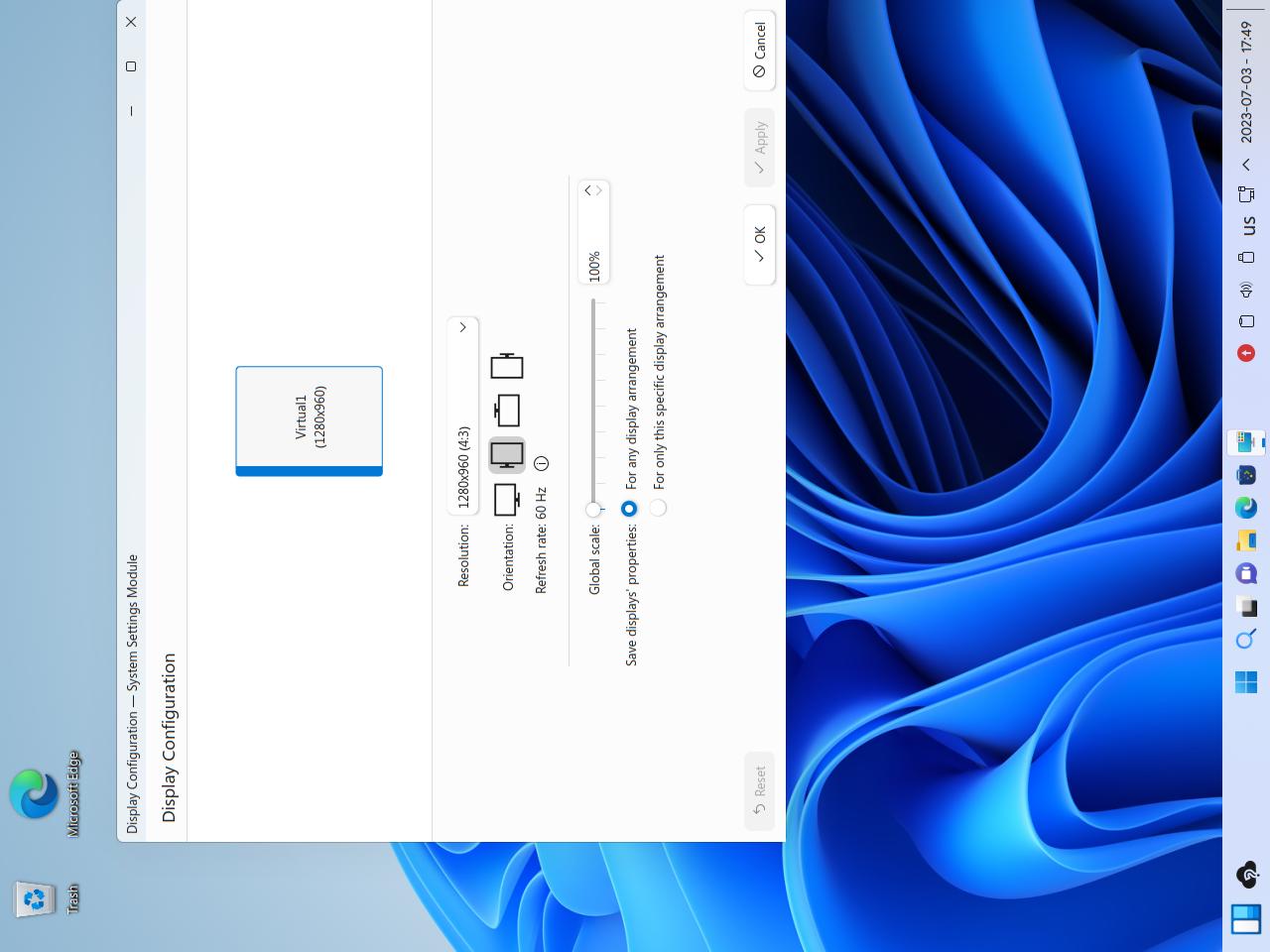
Task: Click the 'Refresh rate: 60 Hz' text
Action: tap(541, 540)
